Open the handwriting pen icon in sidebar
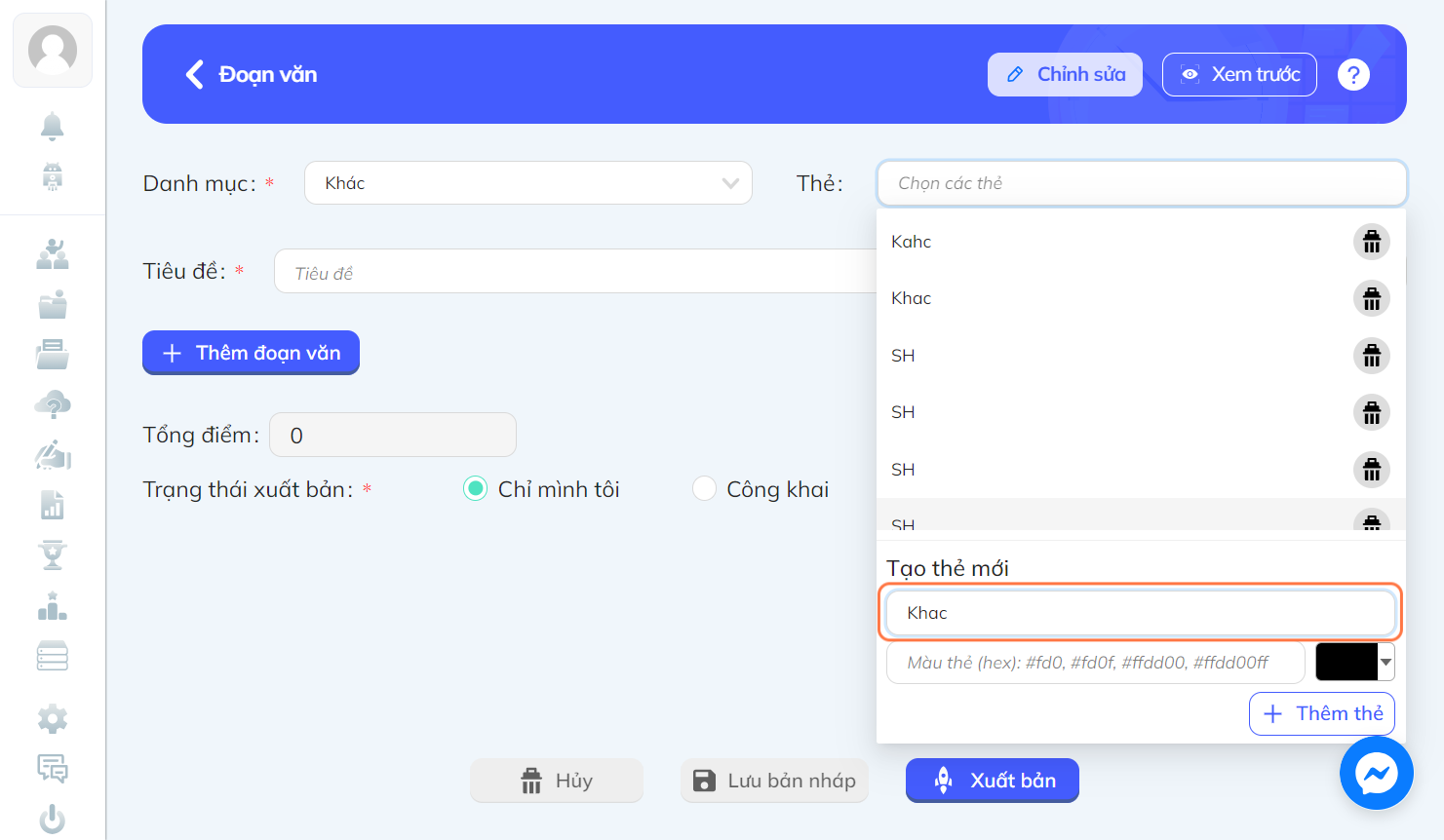This screenshot has width=1444, height=840. (53, 455)
